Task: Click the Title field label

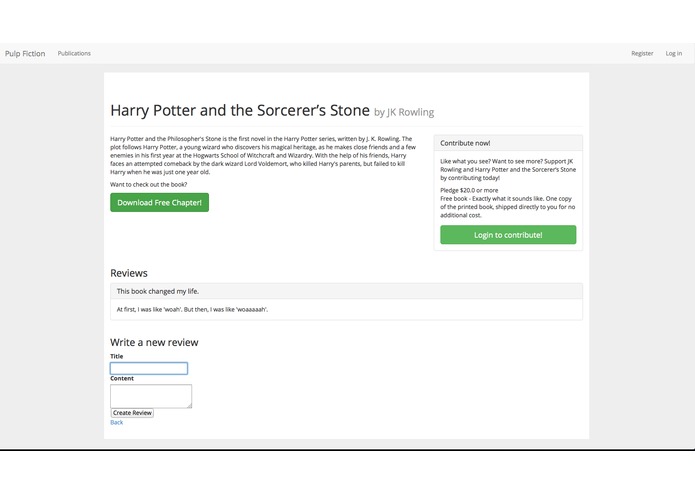Action: 117,356
